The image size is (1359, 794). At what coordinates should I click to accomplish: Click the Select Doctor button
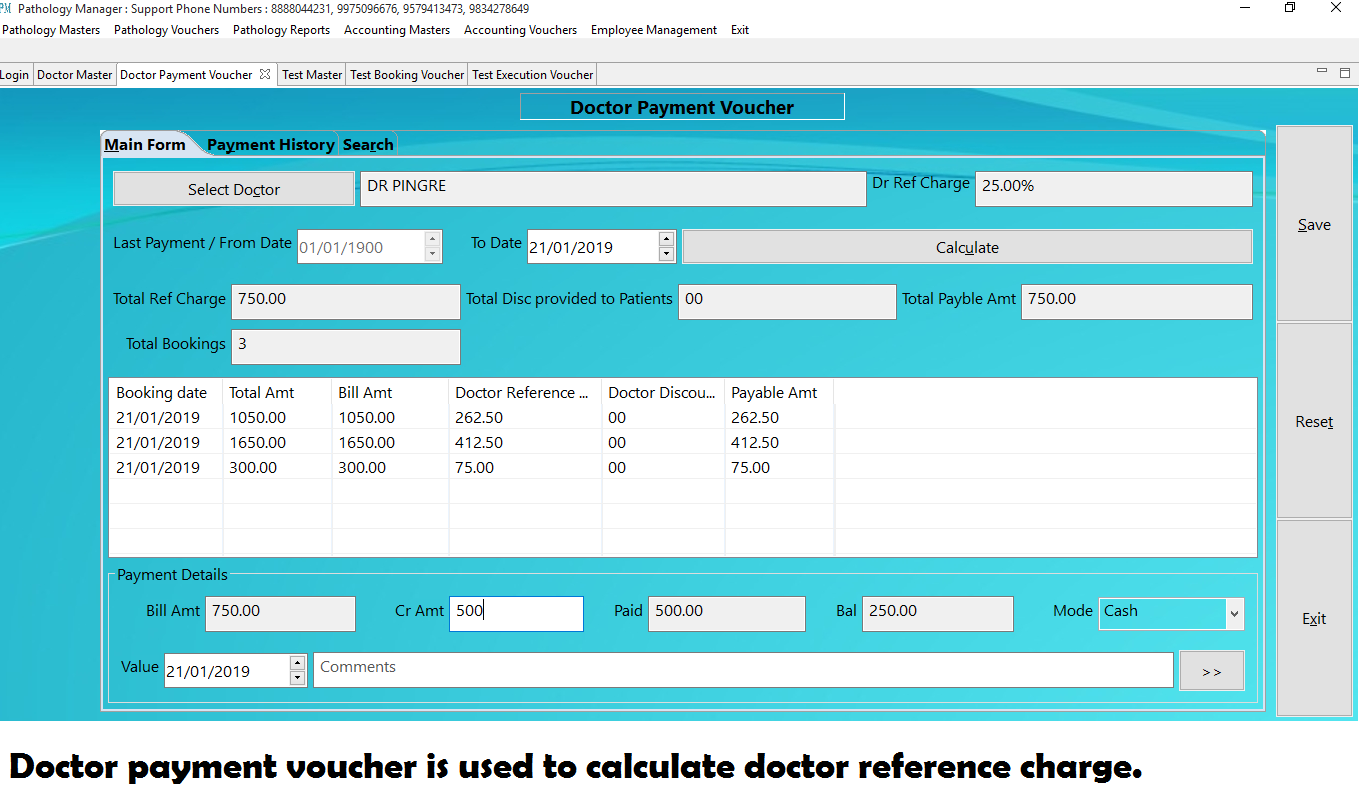pyautogui.click(x=234, y=189)
